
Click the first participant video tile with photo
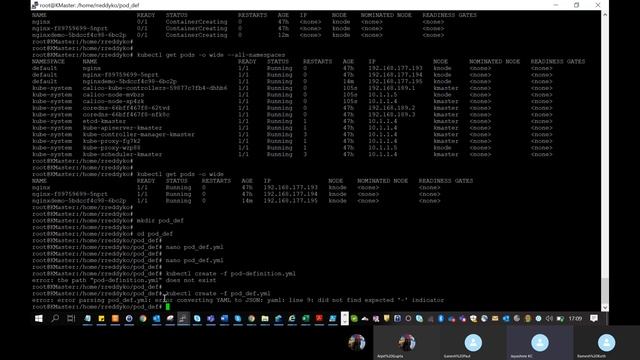tap(407, 343)
